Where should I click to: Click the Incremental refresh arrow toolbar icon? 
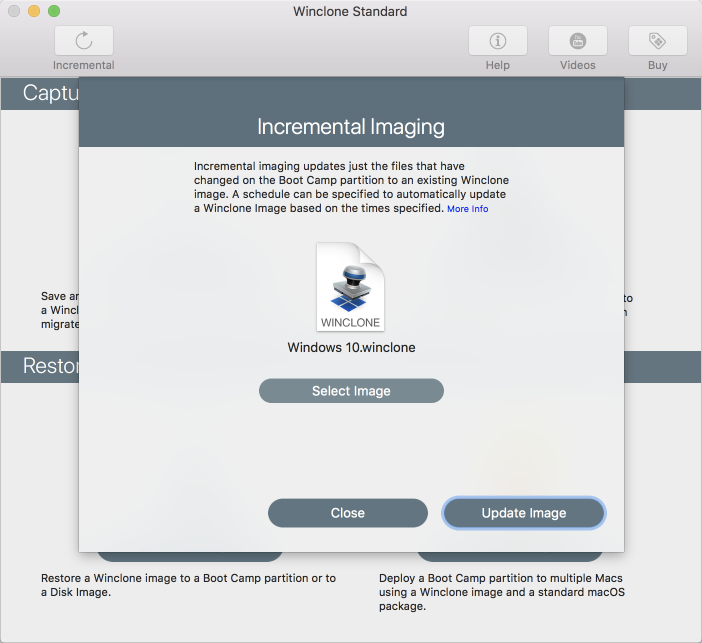(x=84, y=41)
